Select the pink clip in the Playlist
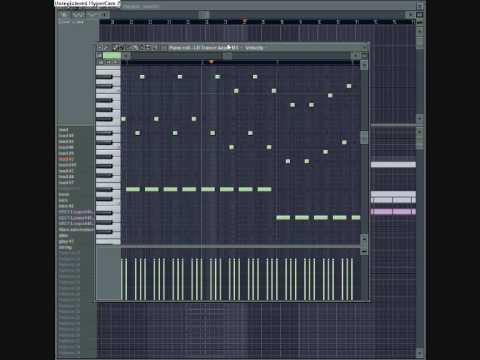The height and width of the screenshot is (360, 480). pyautogui.click(x=393, y=212)
